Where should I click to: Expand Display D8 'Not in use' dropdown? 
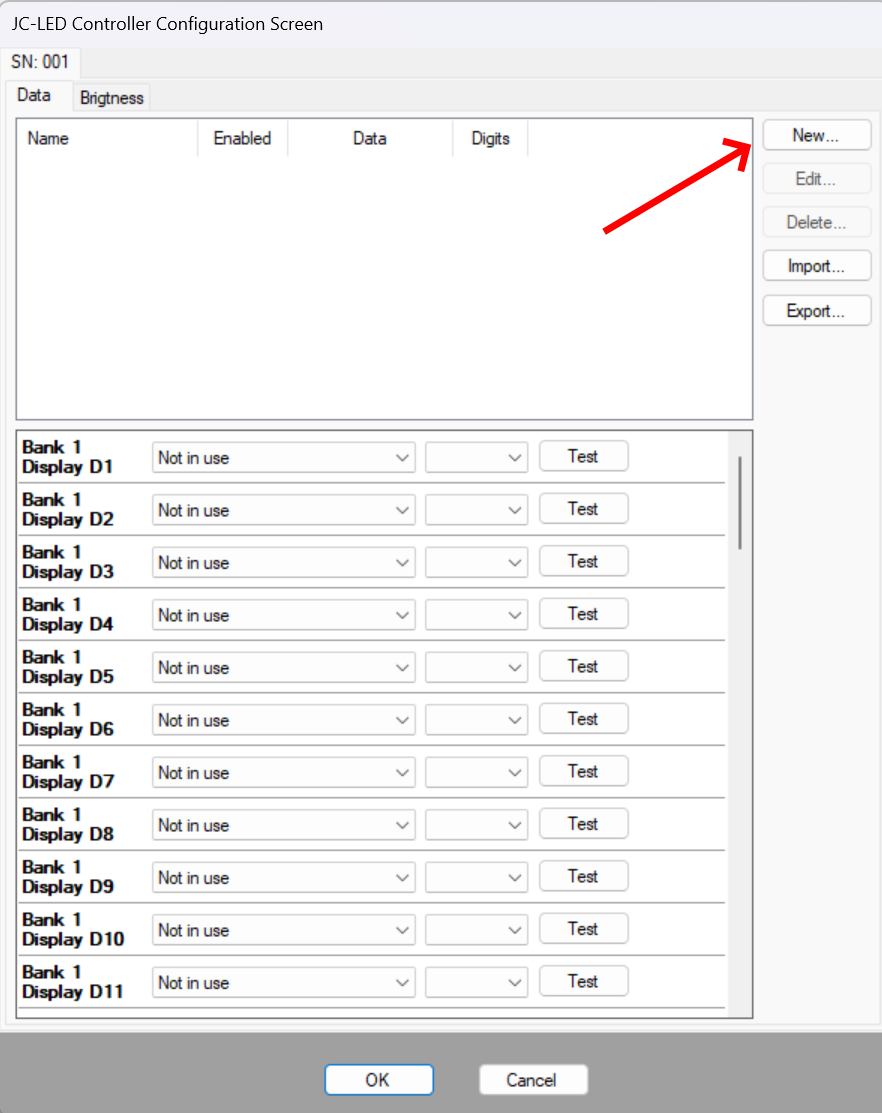pyautogui.click(x=283, y=825)
